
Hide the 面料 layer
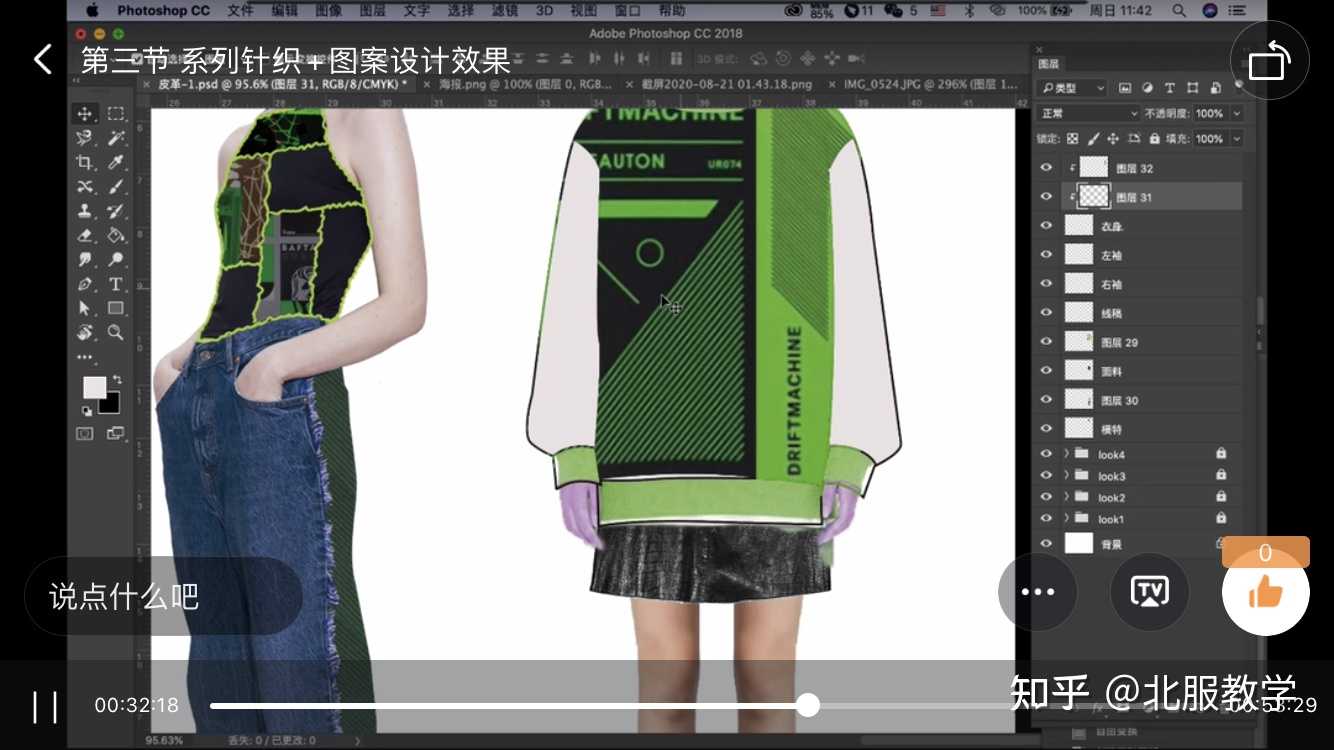coord(1046,371)
